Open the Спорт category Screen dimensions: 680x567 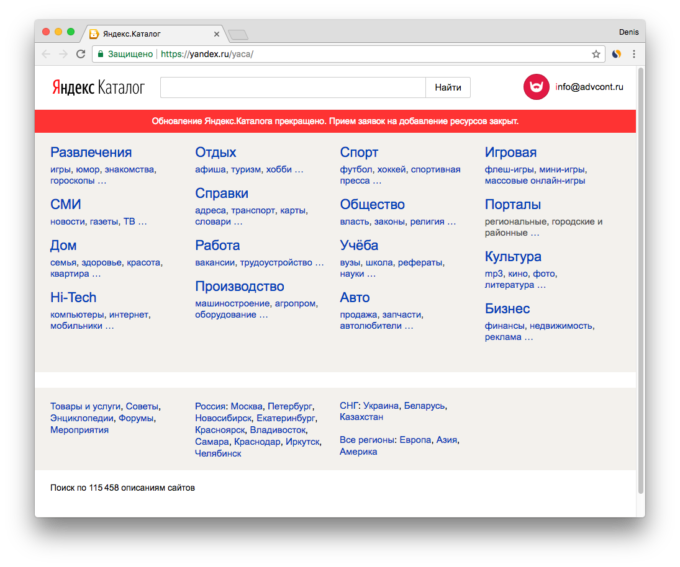(x=359, y=152)
